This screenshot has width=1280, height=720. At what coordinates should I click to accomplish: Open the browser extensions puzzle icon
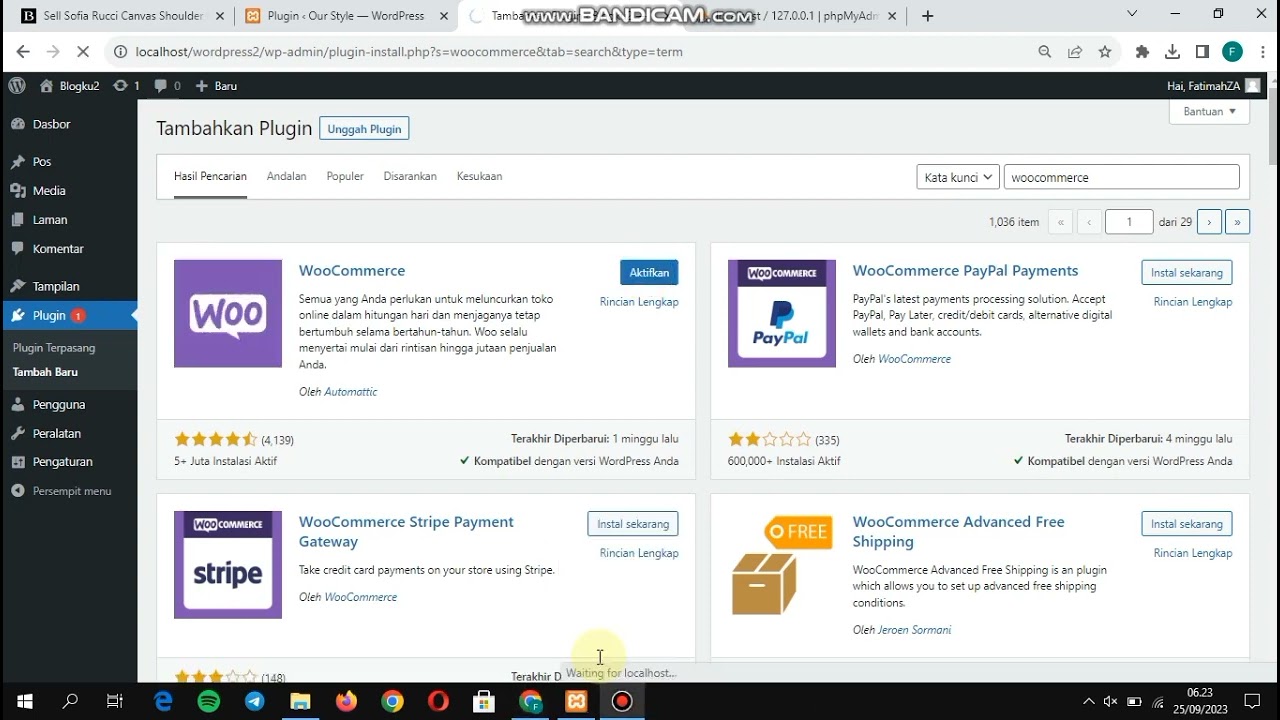(x=1142, y=52)
